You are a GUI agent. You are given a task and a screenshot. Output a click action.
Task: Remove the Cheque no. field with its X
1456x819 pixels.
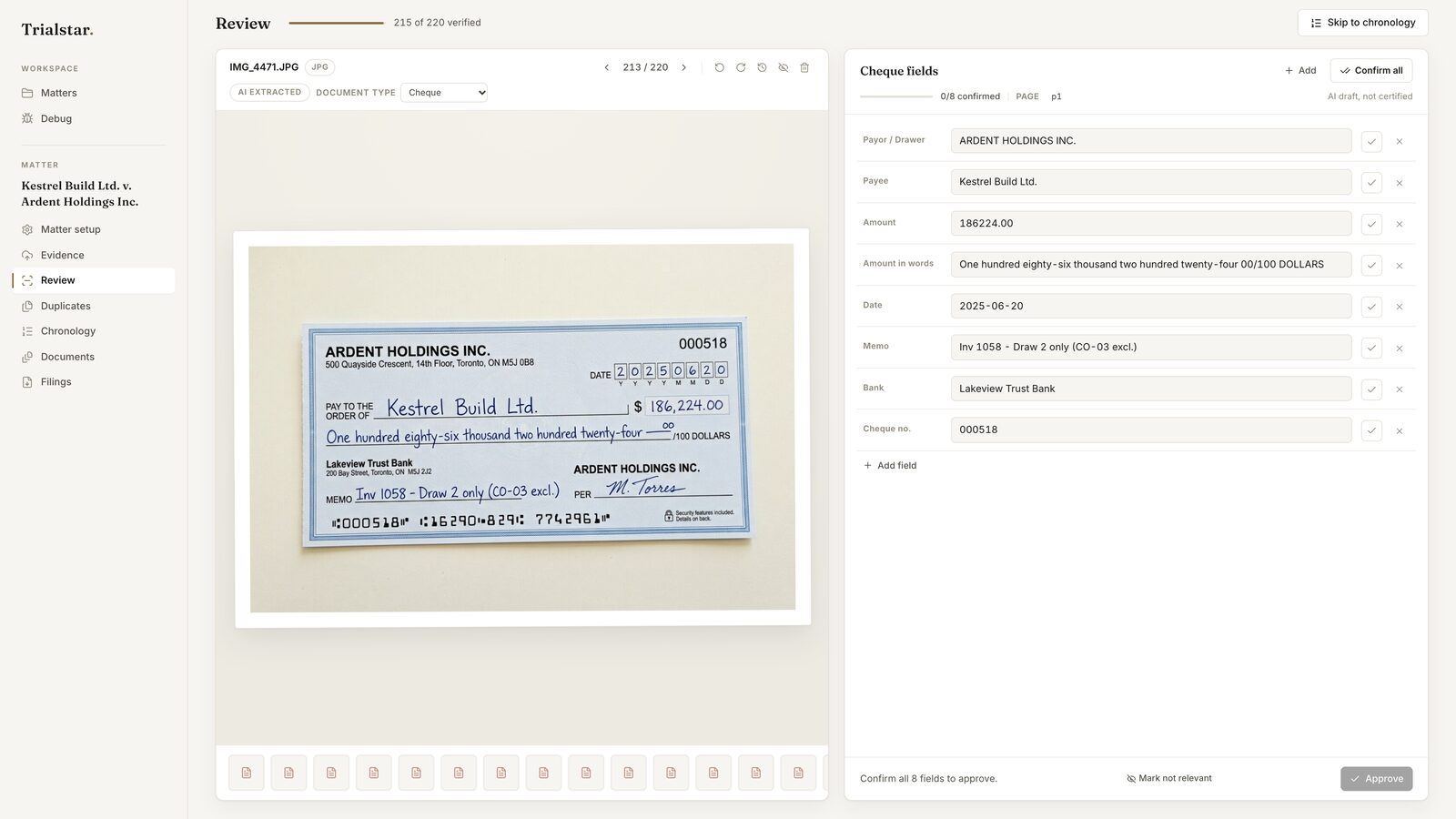1400,430
